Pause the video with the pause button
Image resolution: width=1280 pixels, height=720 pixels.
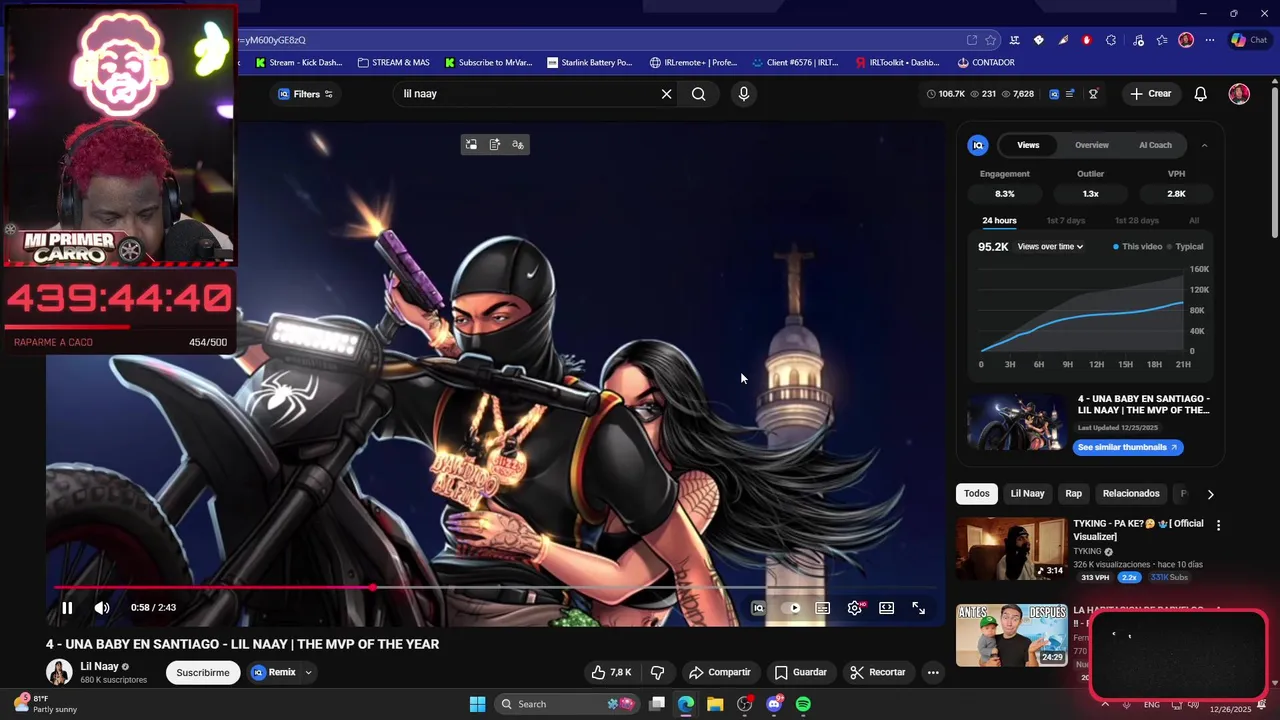pos(67,608)
